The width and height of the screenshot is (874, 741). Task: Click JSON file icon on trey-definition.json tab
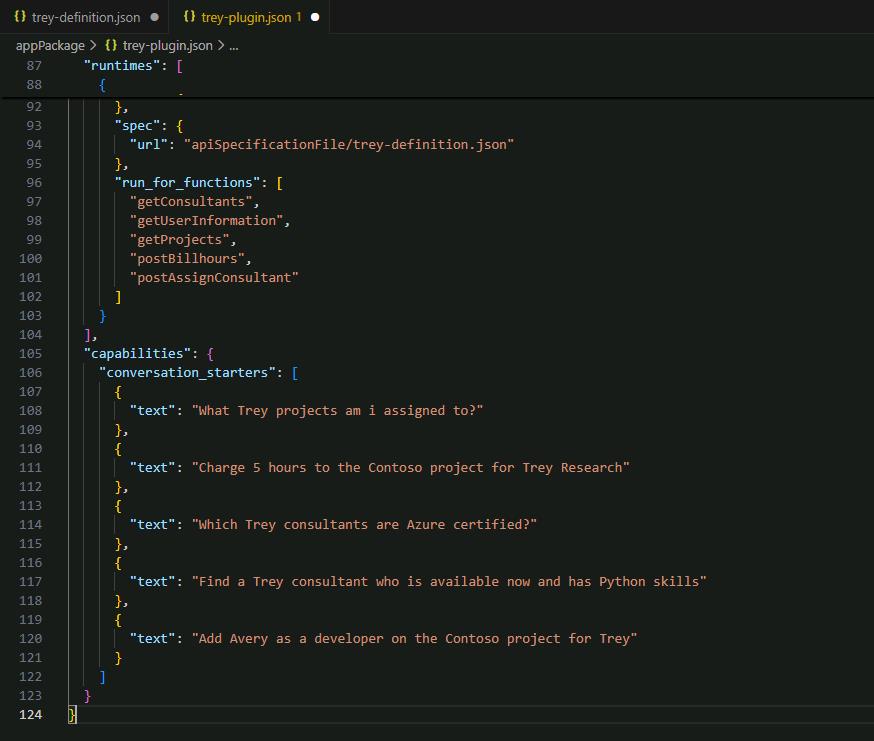pos(20,17)
